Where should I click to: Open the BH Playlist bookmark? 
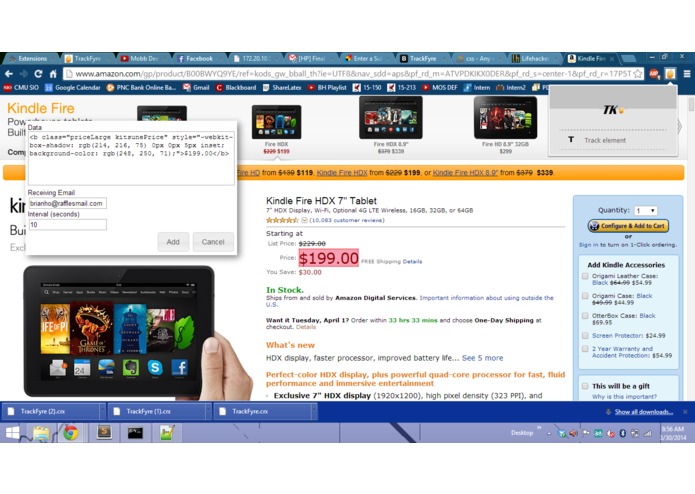pos(327,87)
